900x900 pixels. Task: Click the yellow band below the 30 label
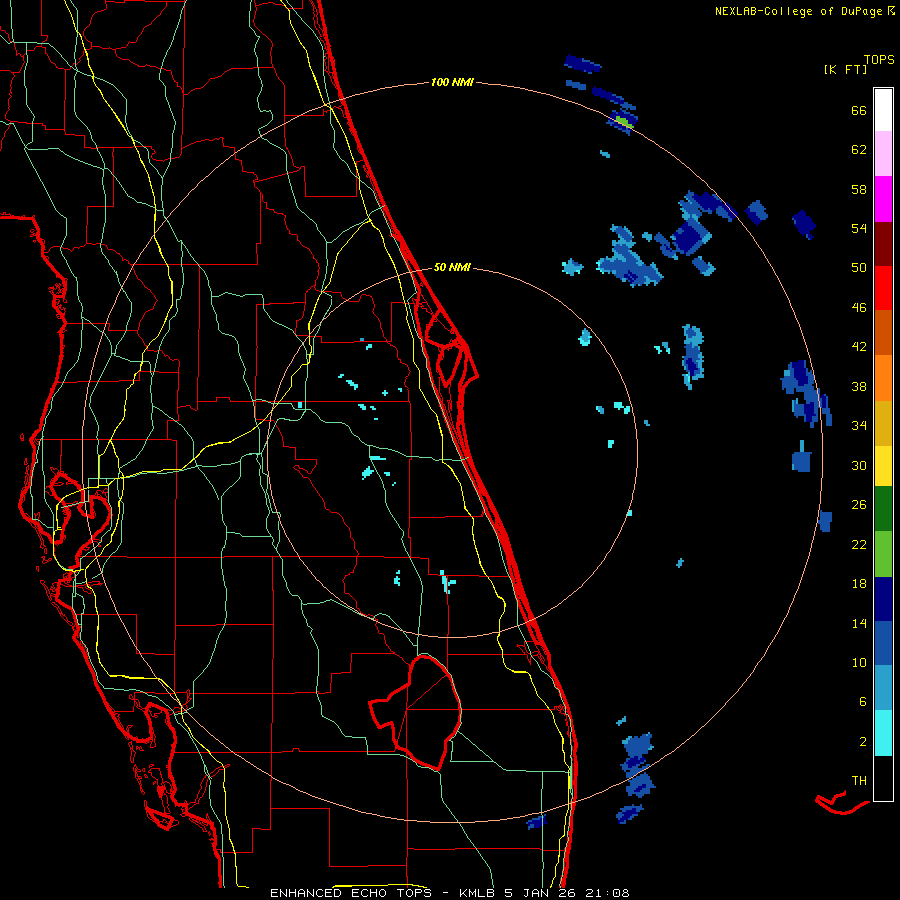click(x=883, y=465)
